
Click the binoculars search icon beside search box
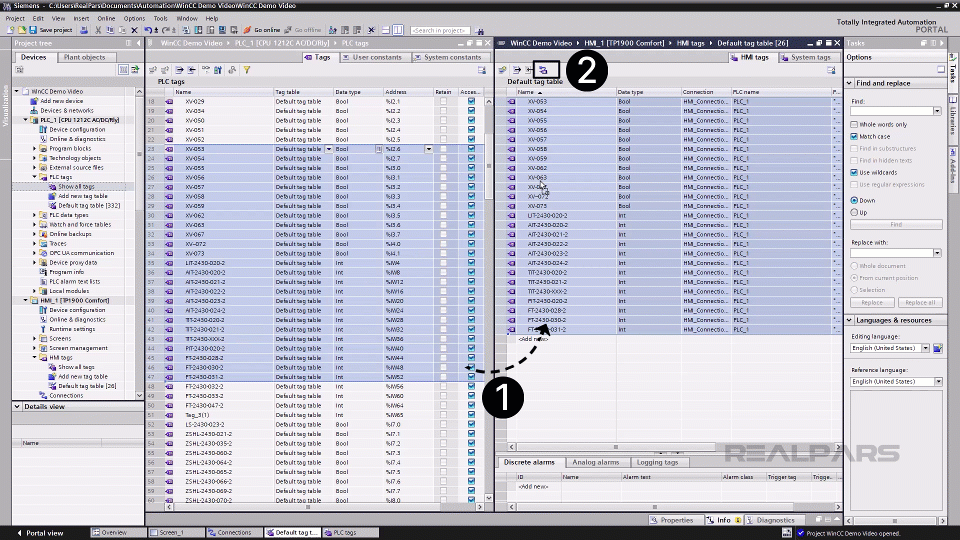pos(479,31)
